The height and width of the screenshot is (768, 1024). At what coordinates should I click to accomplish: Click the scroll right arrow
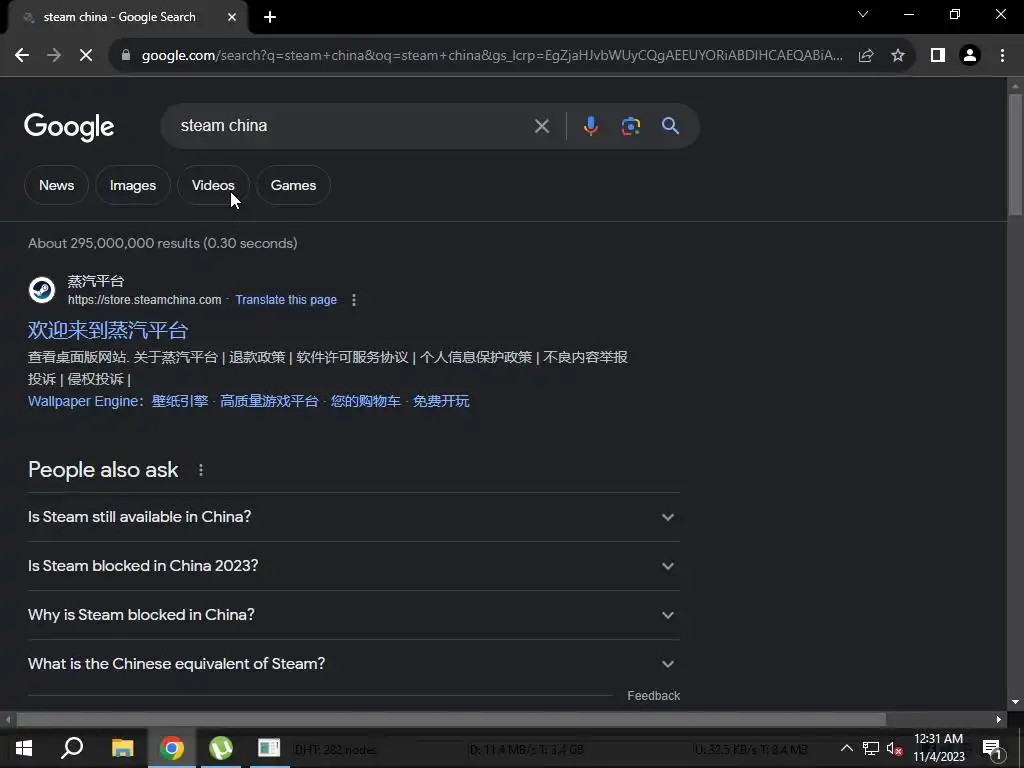pyautogui.click(x=999, y=720)
